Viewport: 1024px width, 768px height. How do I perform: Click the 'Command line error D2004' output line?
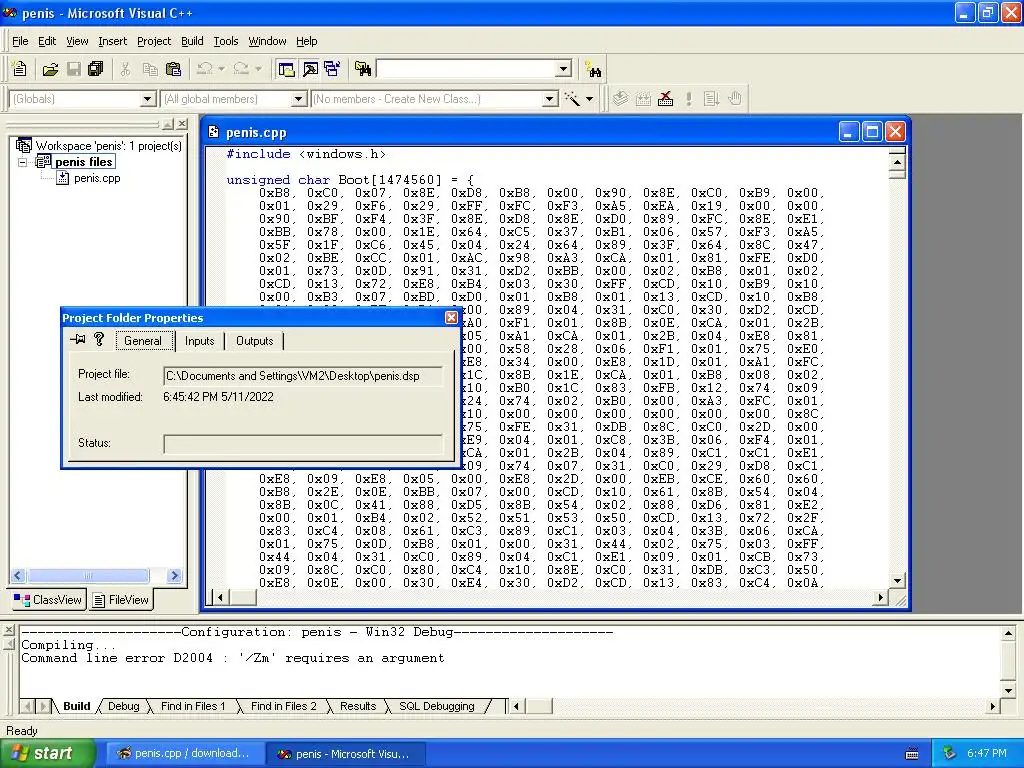pos(232,658)
